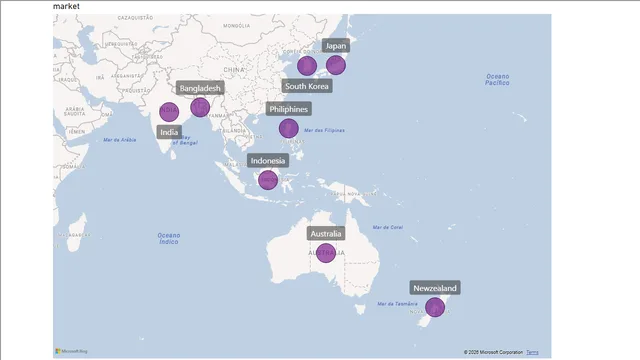Viewport: 640px width, 360px height.
Task: Select the India purple bubble
Action: tap(169, 111)
